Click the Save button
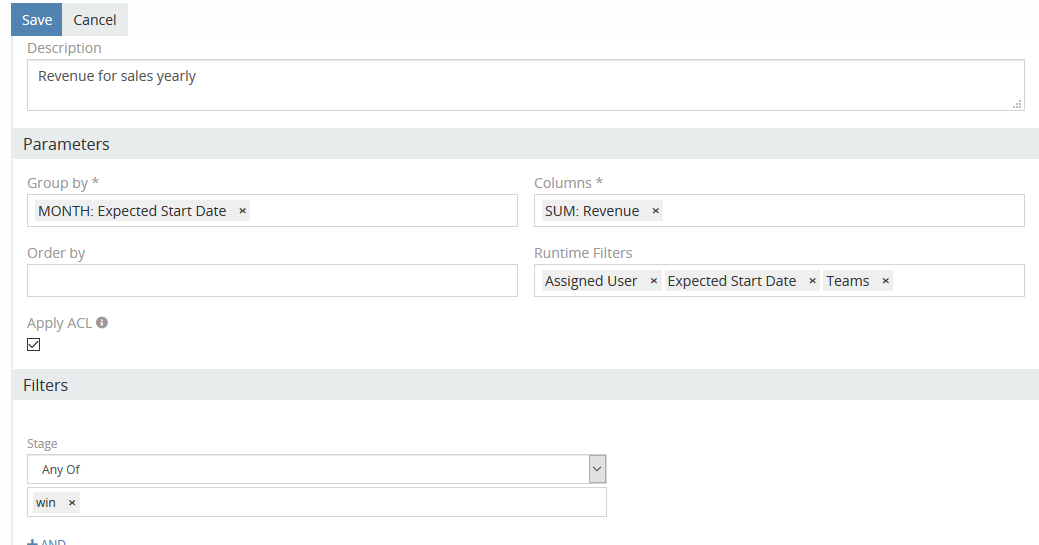Image resolution: width=1039 pixels, height=545 pixels. coord(37,20)
